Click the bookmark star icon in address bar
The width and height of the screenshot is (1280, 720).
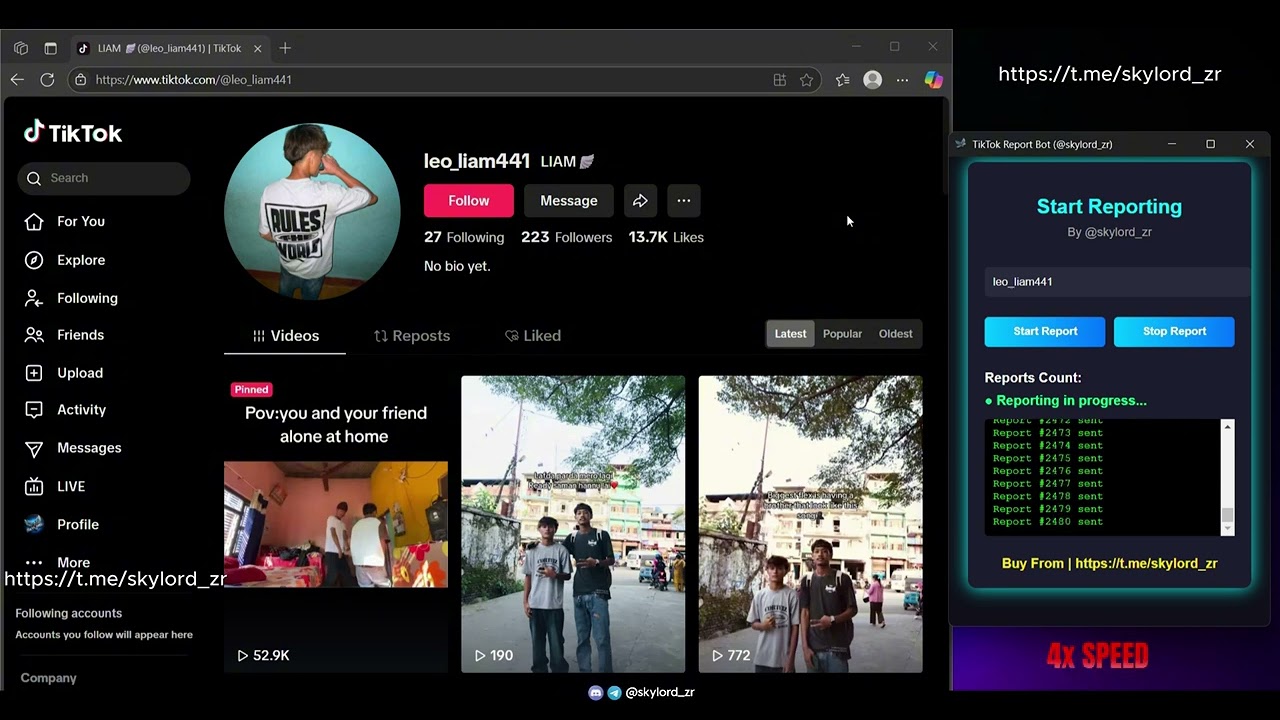click(x=806, y=80)
